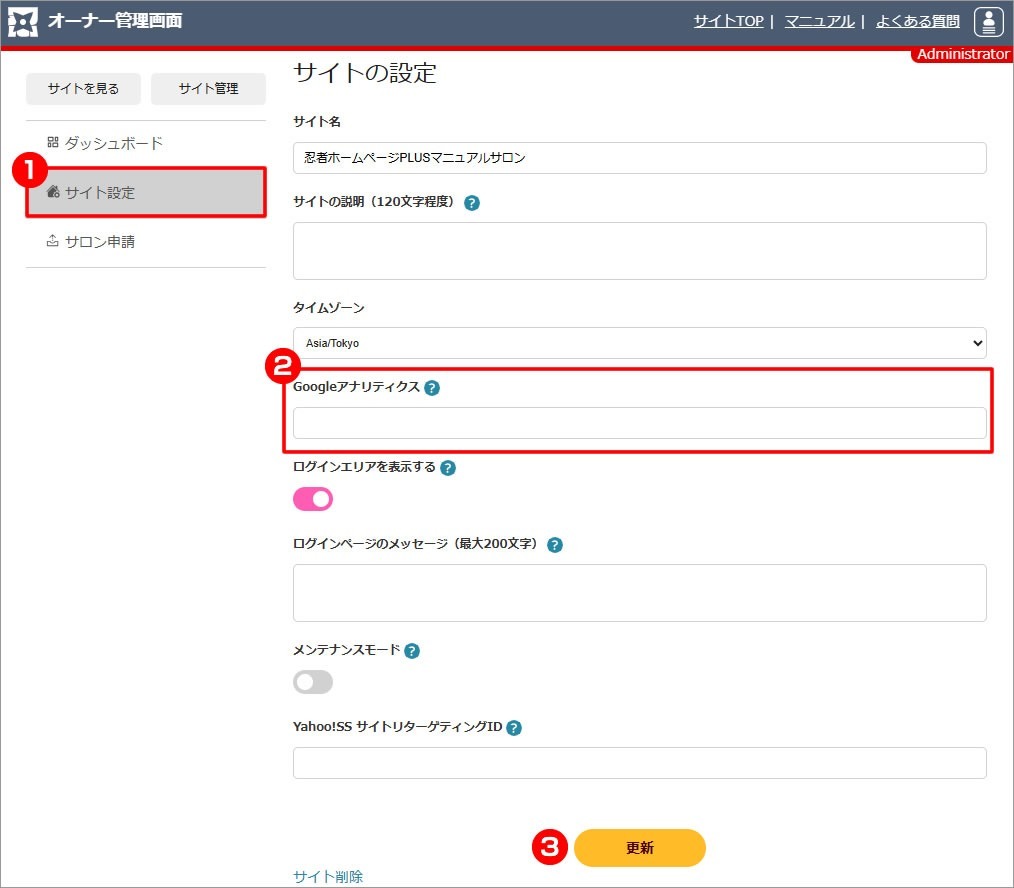
Task: Disable the ログインエリアを表示する toggle
Action: [313, 499]
